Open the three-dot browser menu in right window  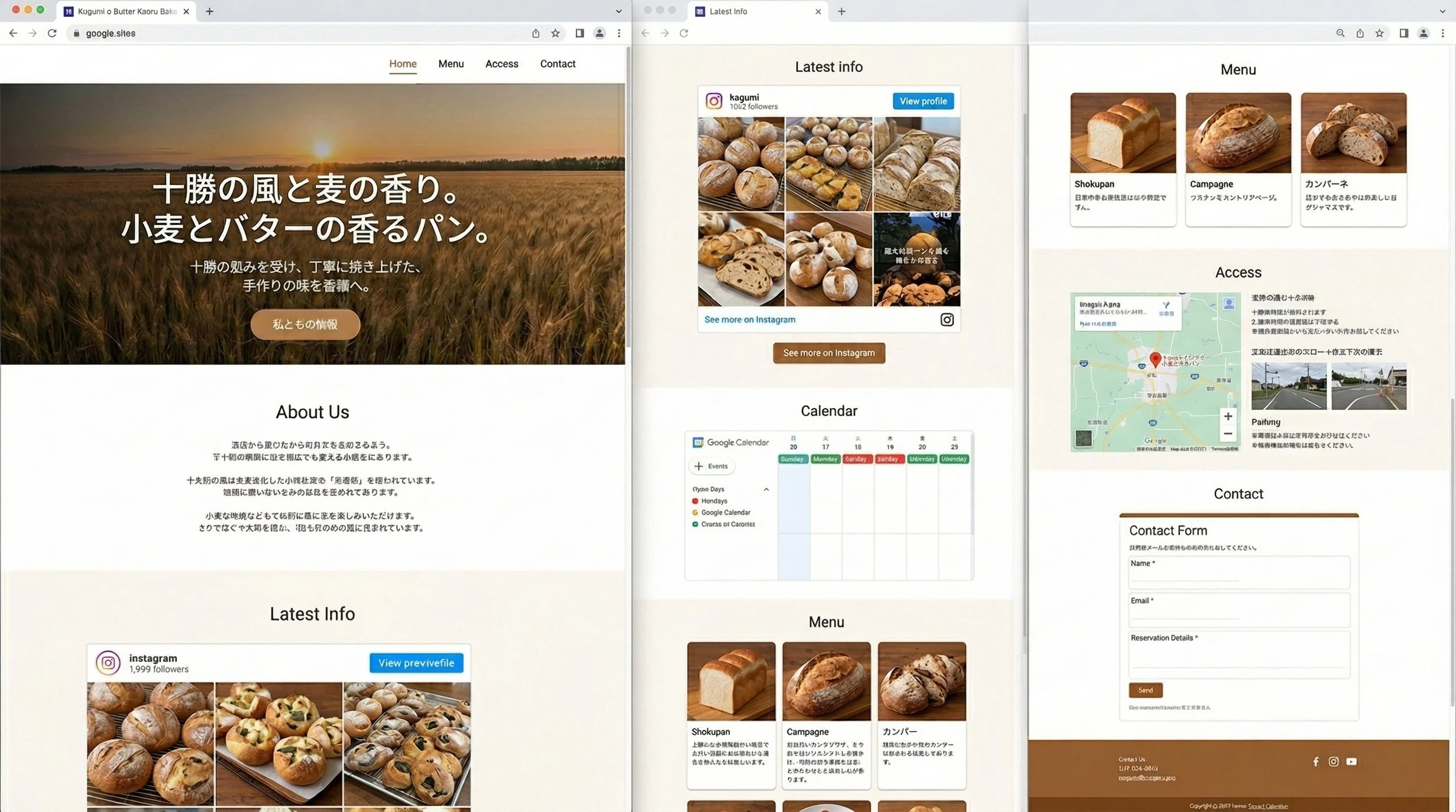(1443, 33)
